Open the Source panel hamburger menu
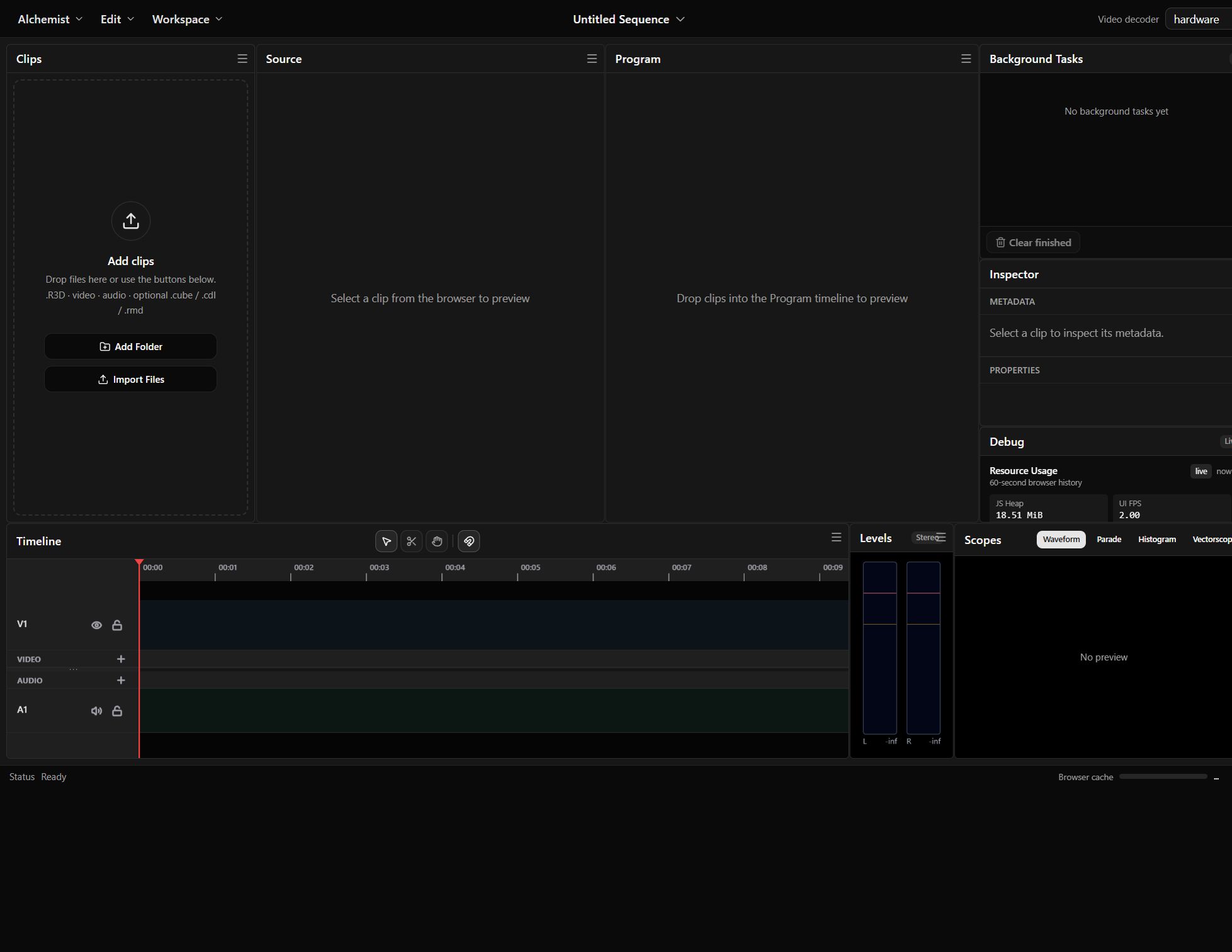 click(x=592, y=59)
